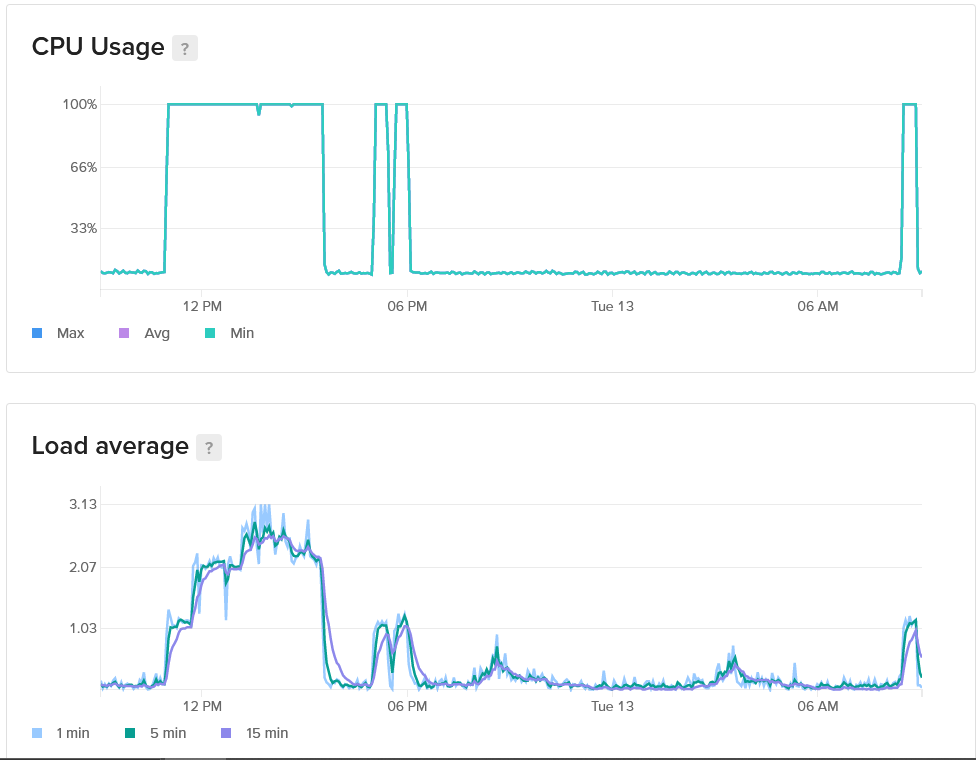This screenshot has width=976, height=760.
Task: Select the CPU Usage chart title
Action: point(98,47)
